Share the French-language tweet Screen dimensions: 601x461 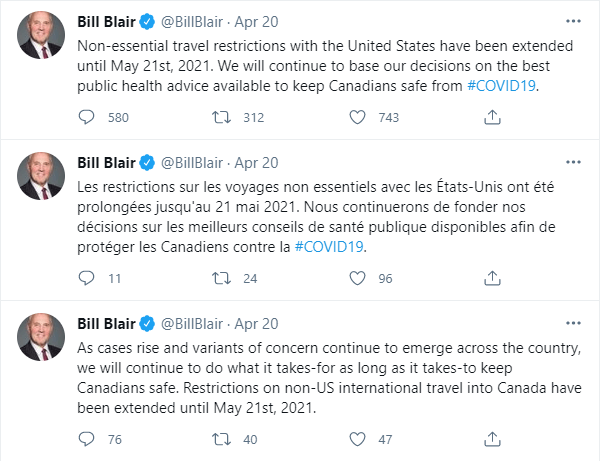[x=492, y=278]
